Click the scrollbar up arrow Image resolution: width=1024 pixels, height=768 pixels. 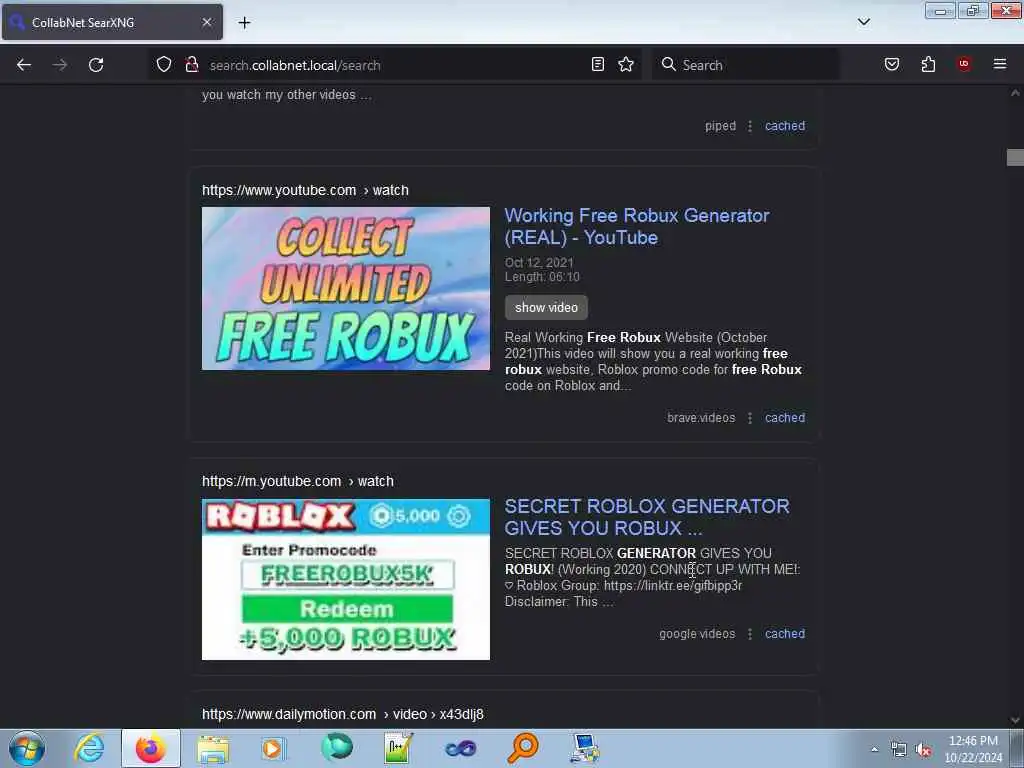click(x=1015, y=93)
